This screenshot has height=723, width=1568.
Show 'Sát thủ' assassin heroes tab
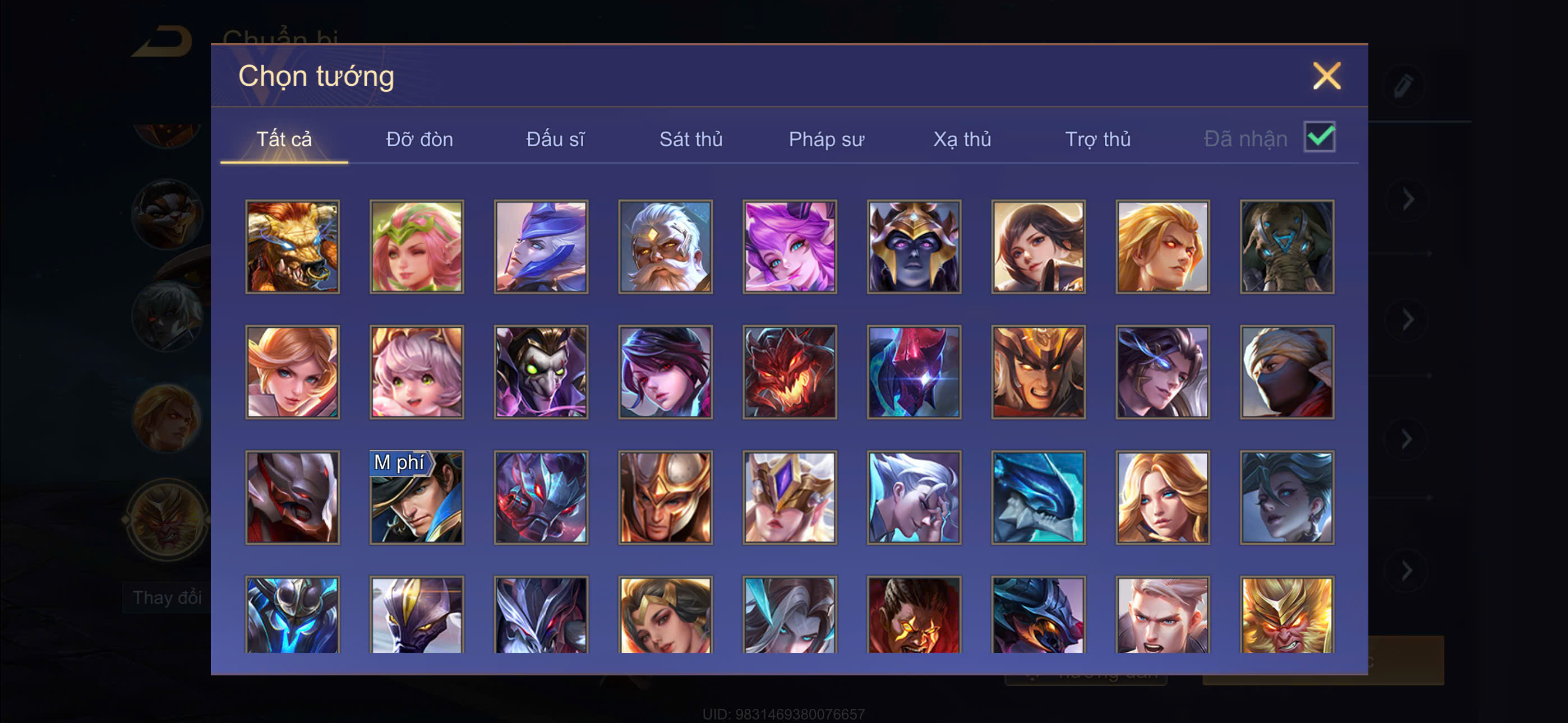click(x=691, y=140)
